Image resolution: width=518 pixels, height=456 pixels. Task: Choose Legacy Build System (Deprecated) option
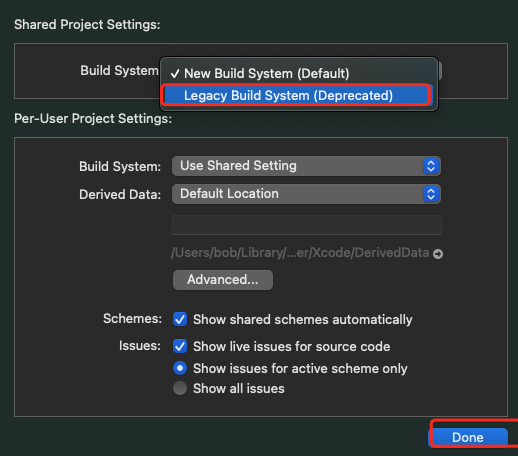tap(297, 96)
